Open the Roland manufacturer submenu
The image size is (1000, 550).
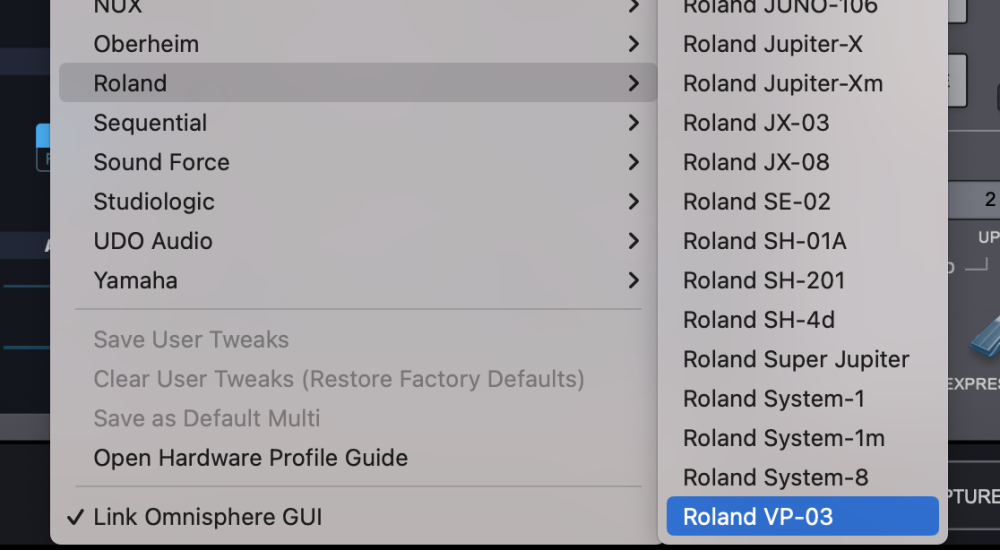(130, 84)
